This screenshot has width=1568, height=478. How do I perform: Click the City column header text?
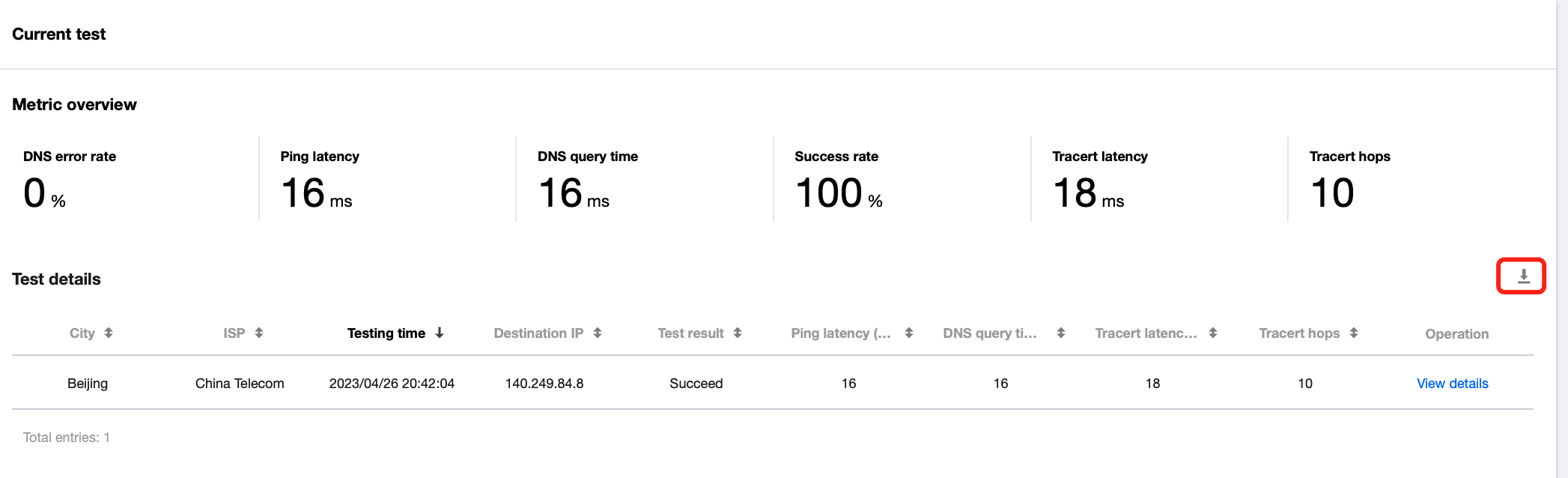click(82, 333)
